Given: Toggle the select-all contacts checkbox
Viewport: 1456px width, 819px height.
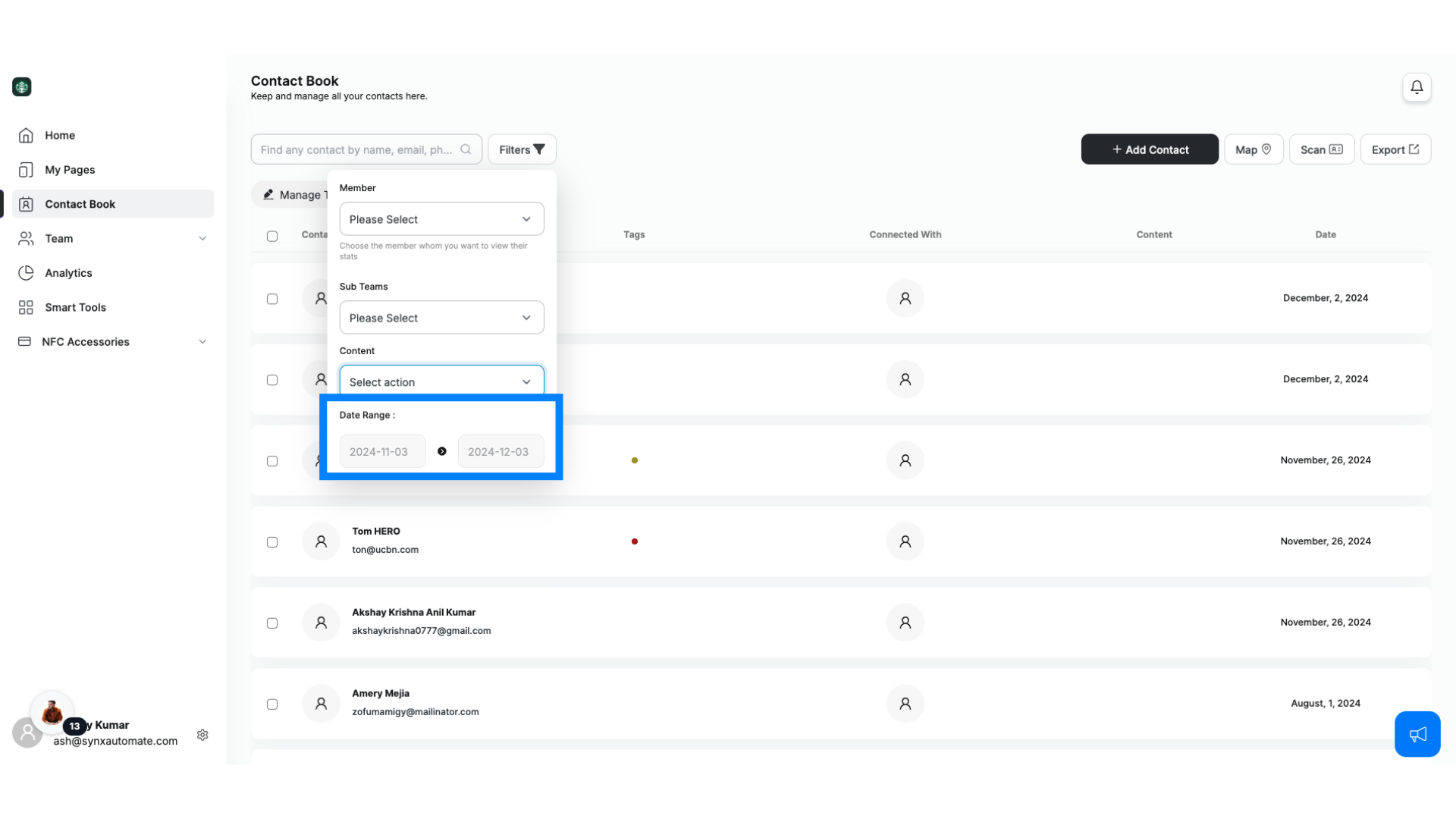Looking at the screenshot, I should tap(272, 236).
